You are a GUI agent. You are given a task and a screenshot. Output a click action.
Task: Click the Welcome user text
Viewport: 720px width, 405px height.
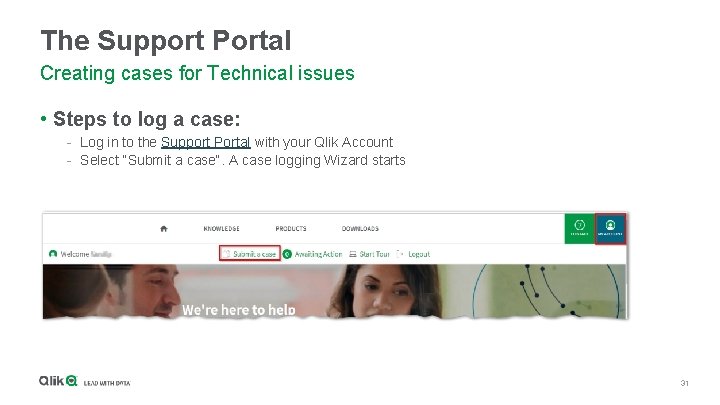point(86,254)
